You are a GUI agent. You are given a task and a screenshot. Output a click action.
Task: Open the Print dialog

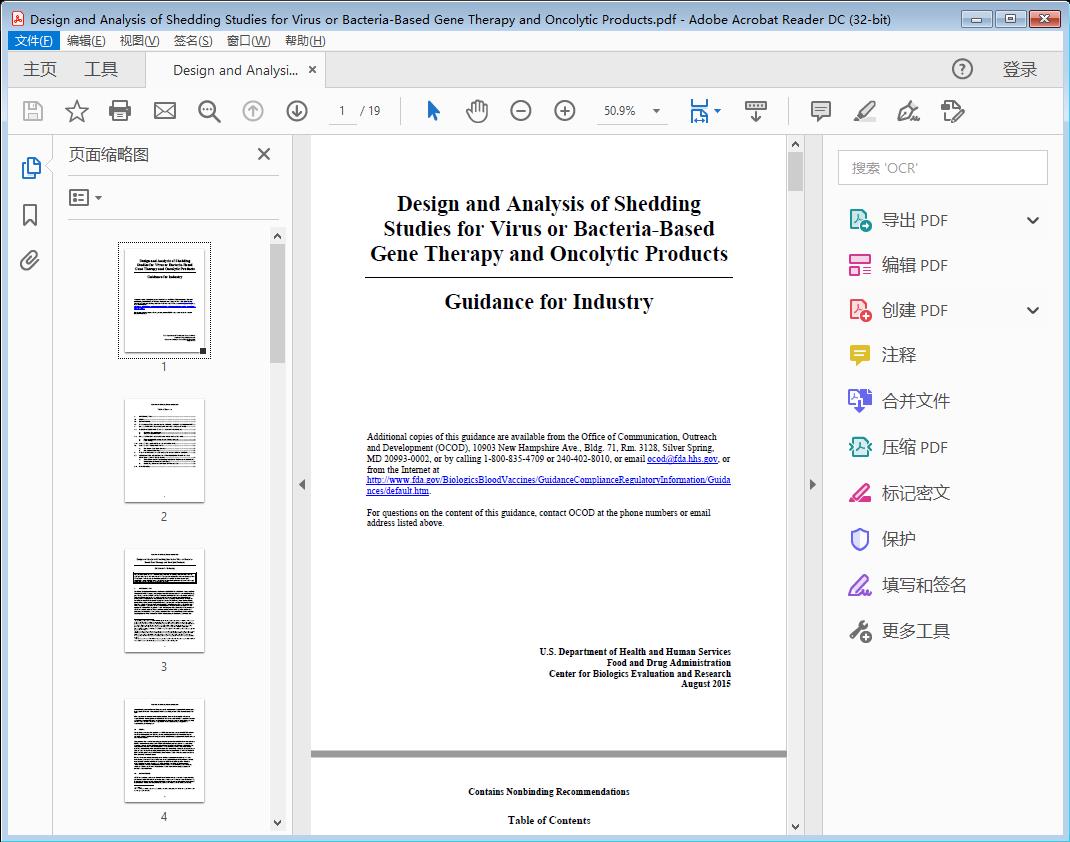[120, 110]
